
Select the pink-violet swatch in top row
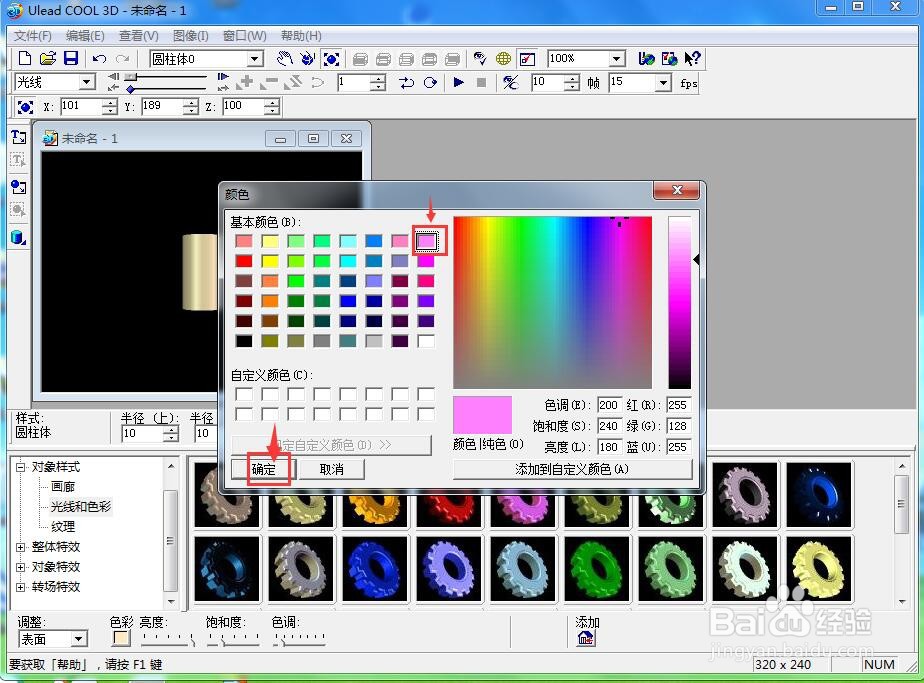[x=426, y=240]
